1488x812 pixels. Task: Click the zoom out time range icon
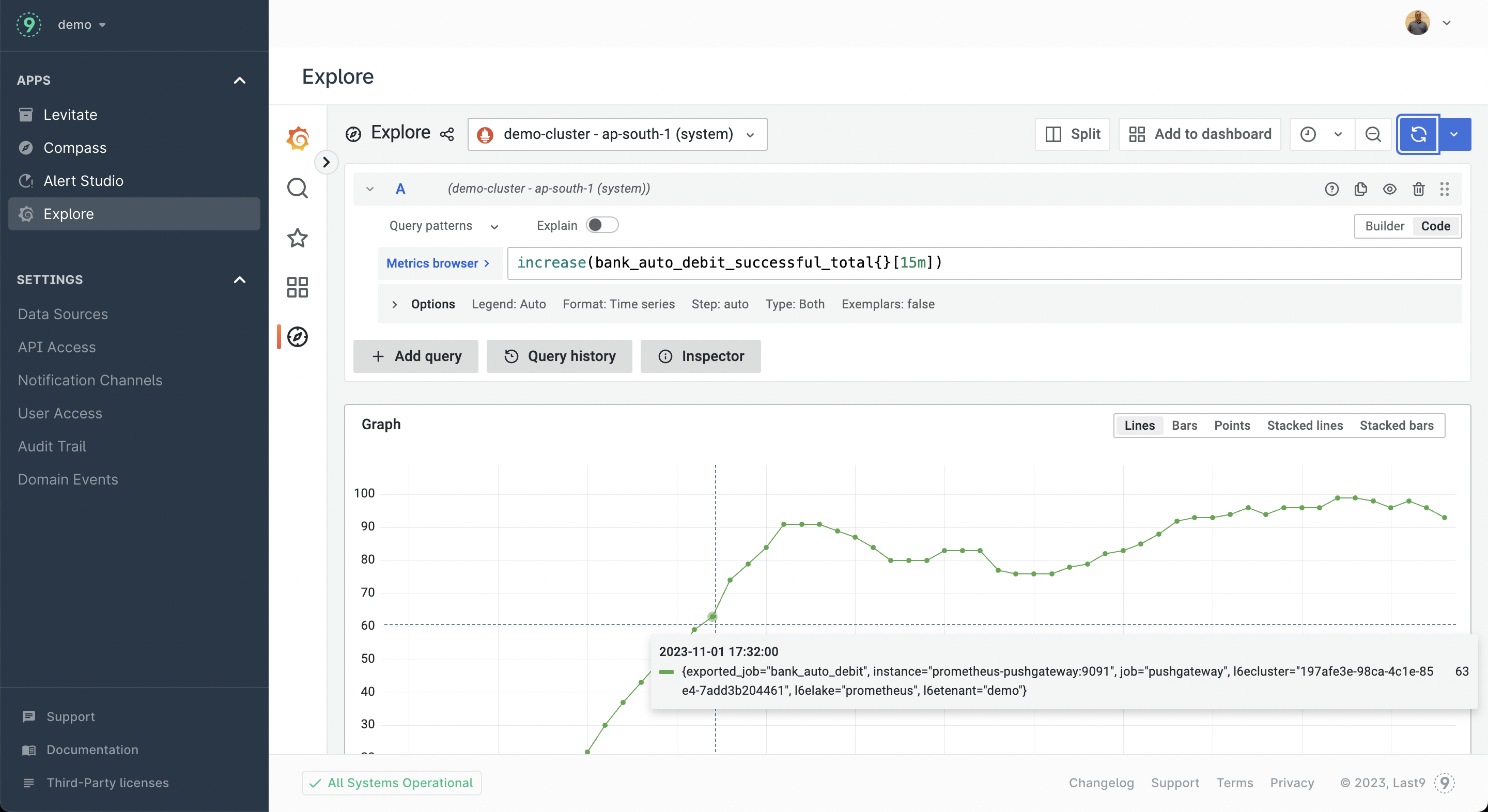tap(1373, 134)
